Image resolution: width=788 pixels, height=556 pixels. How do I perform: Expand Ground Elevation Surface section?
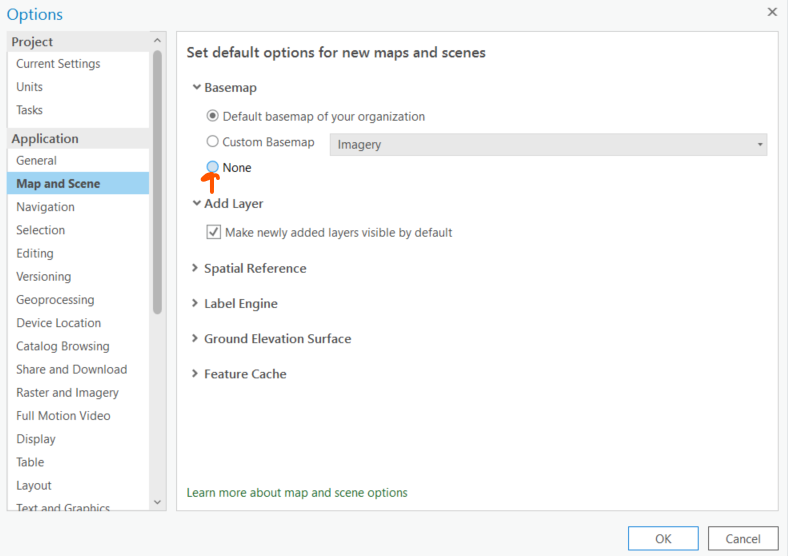tap(196, 339)
